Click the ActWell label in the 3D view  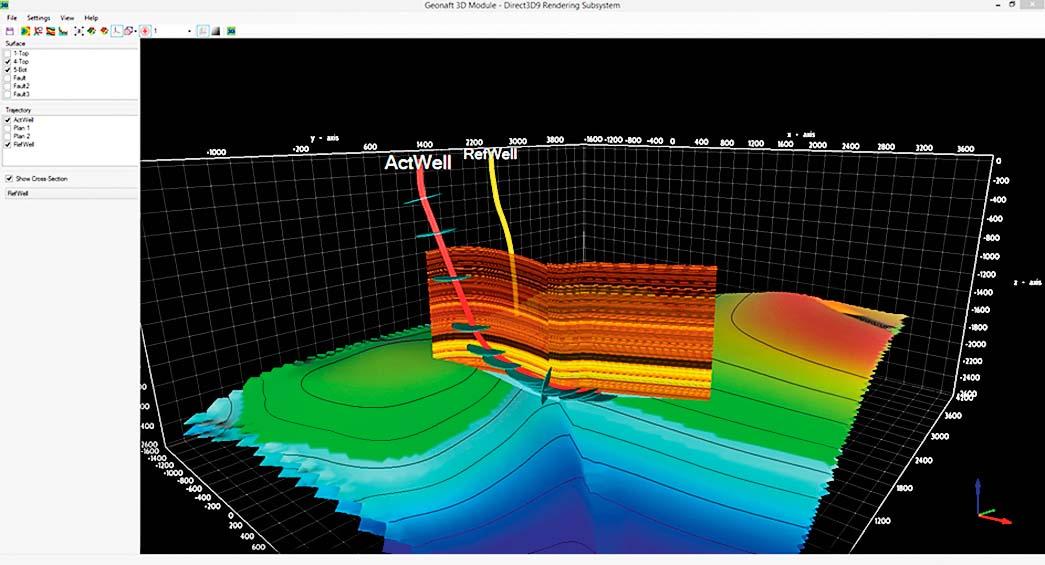[417, 162]
